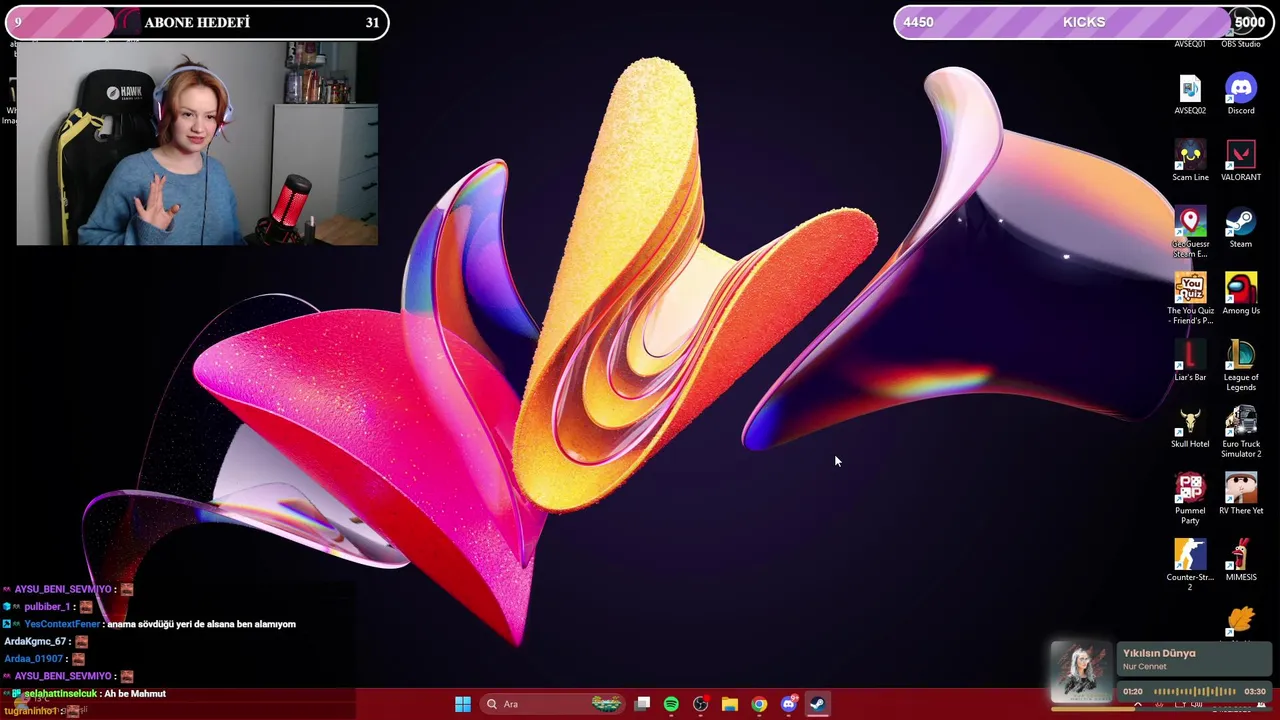Click chat username YesContextFener

62,624
